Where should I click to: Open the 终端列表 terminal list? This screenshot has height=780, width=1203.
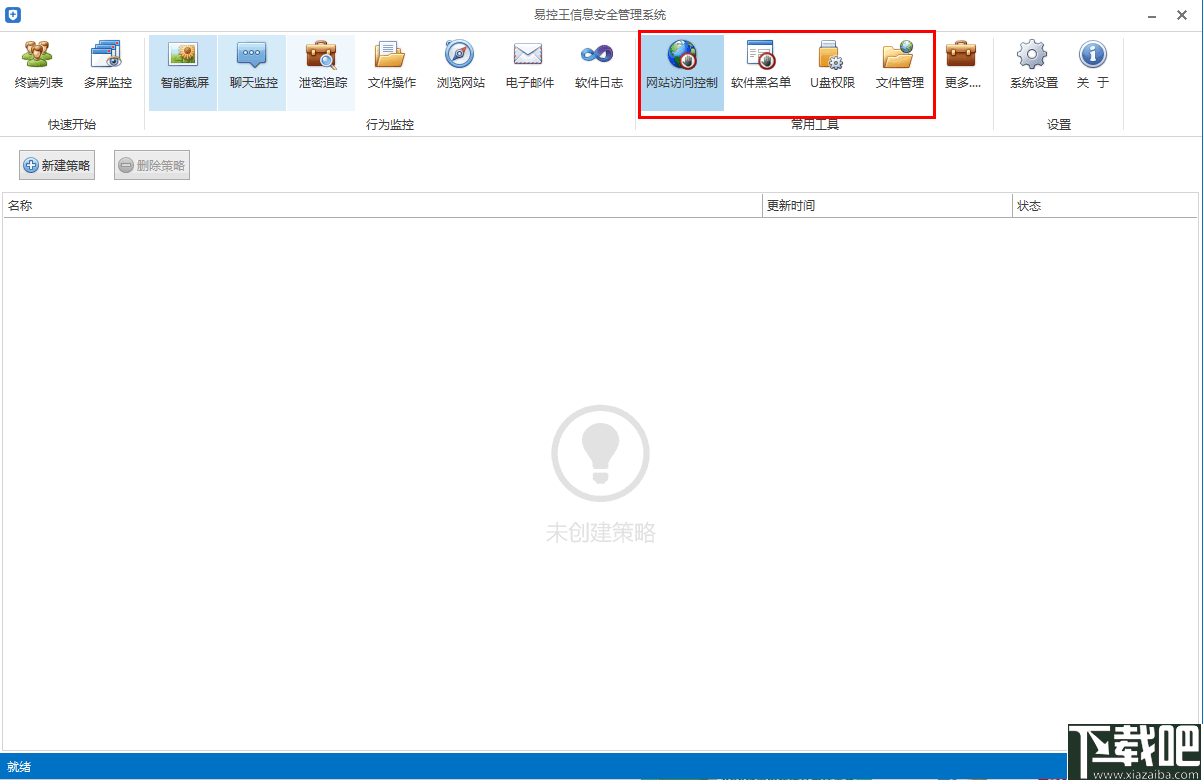click(39, 66)
